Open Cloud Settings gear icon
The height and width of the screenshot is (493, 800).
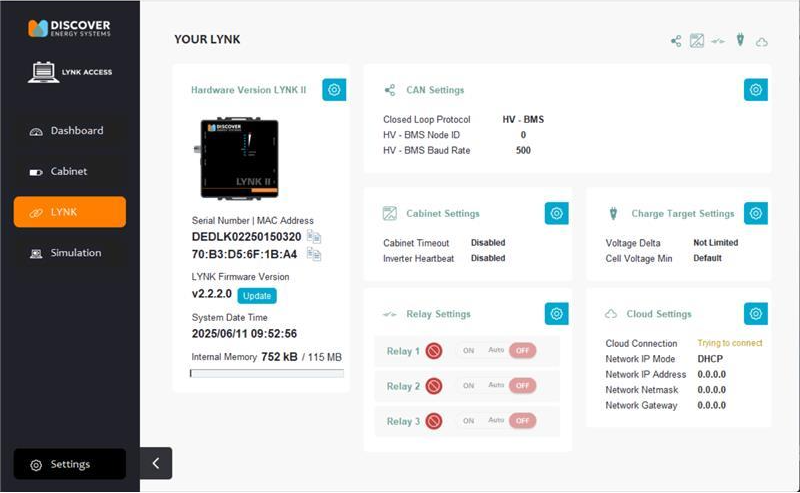[756, 313]
